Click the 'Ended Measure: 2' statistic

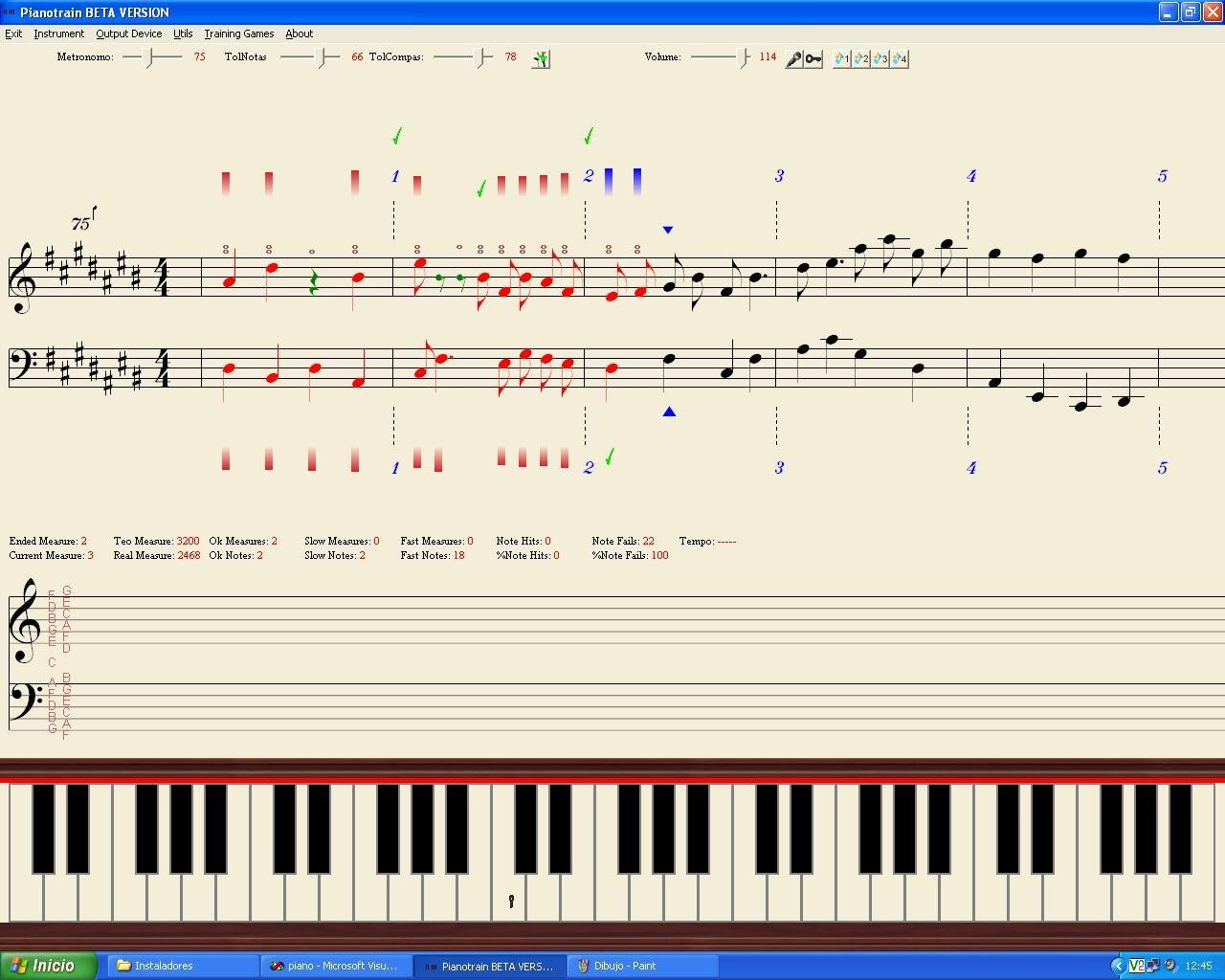[x=48, y=541]
